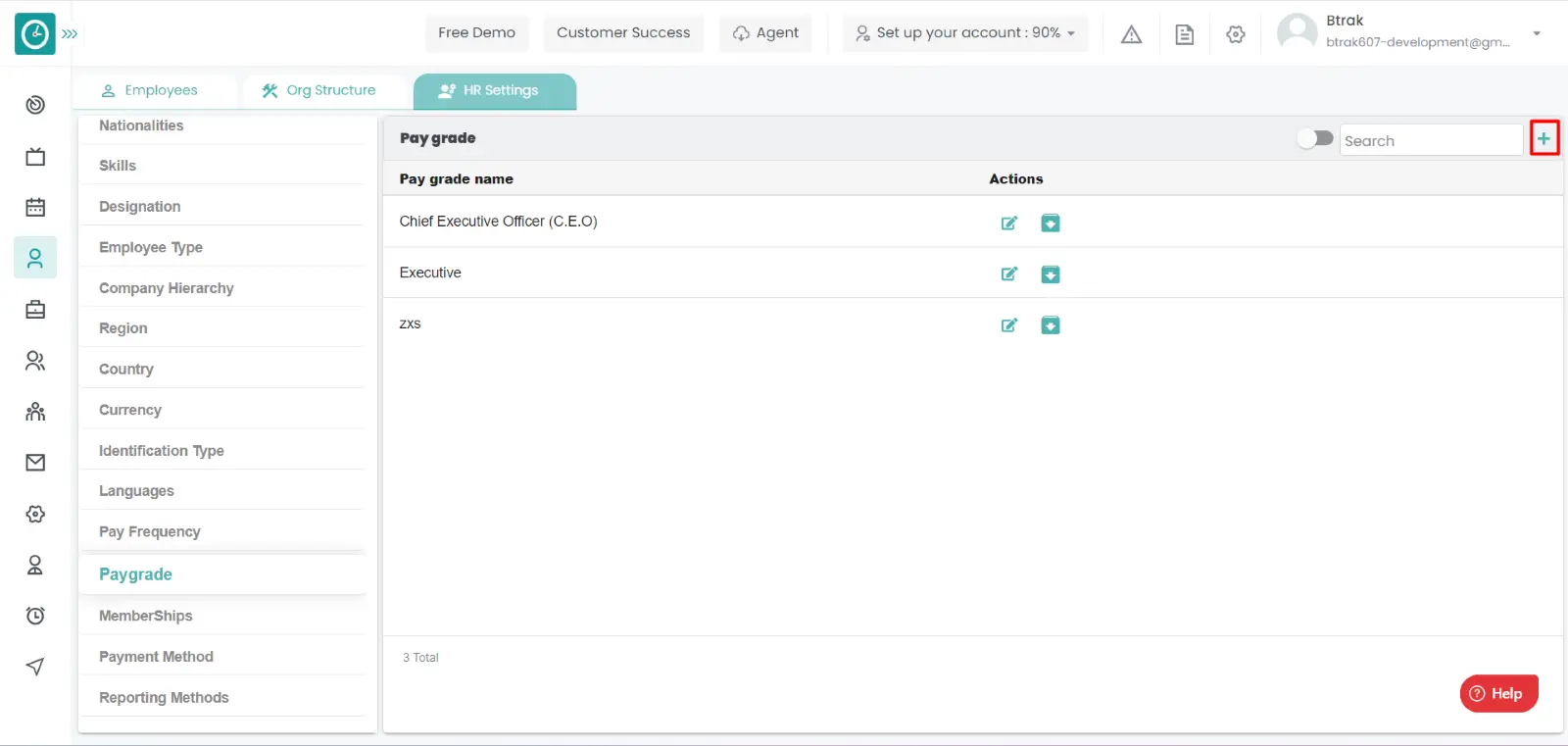
Task: Toggle archived pay grades switch
Action: pos(1315,138)
